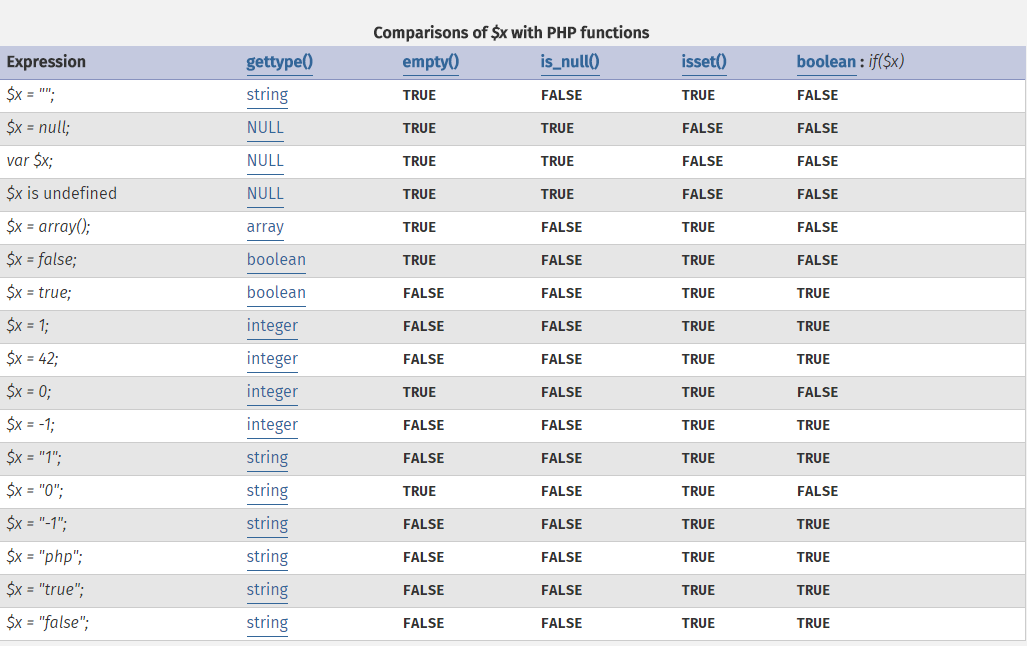Click the string link for $x = "false"
The width and height of the screenshot is (1027, 646).
point(267,623)
